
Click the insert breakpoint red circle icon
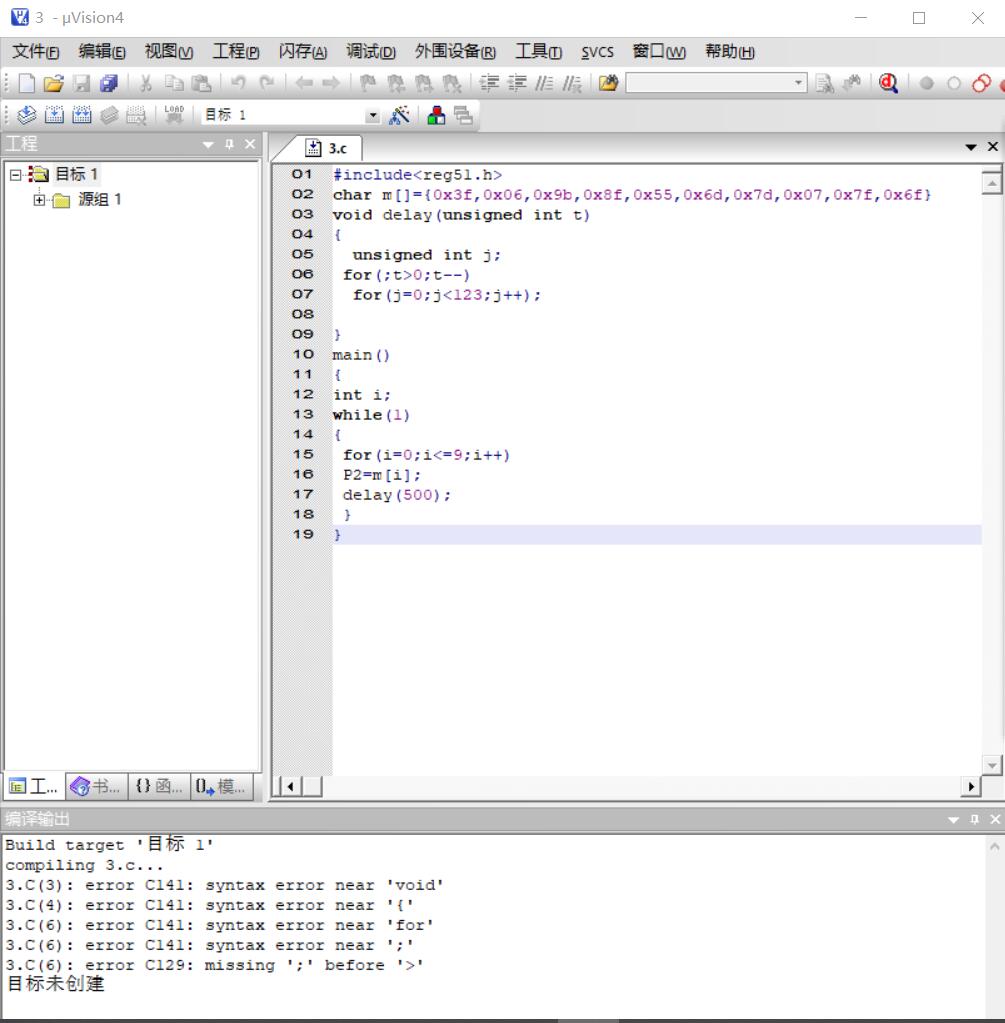coord(927,84)
